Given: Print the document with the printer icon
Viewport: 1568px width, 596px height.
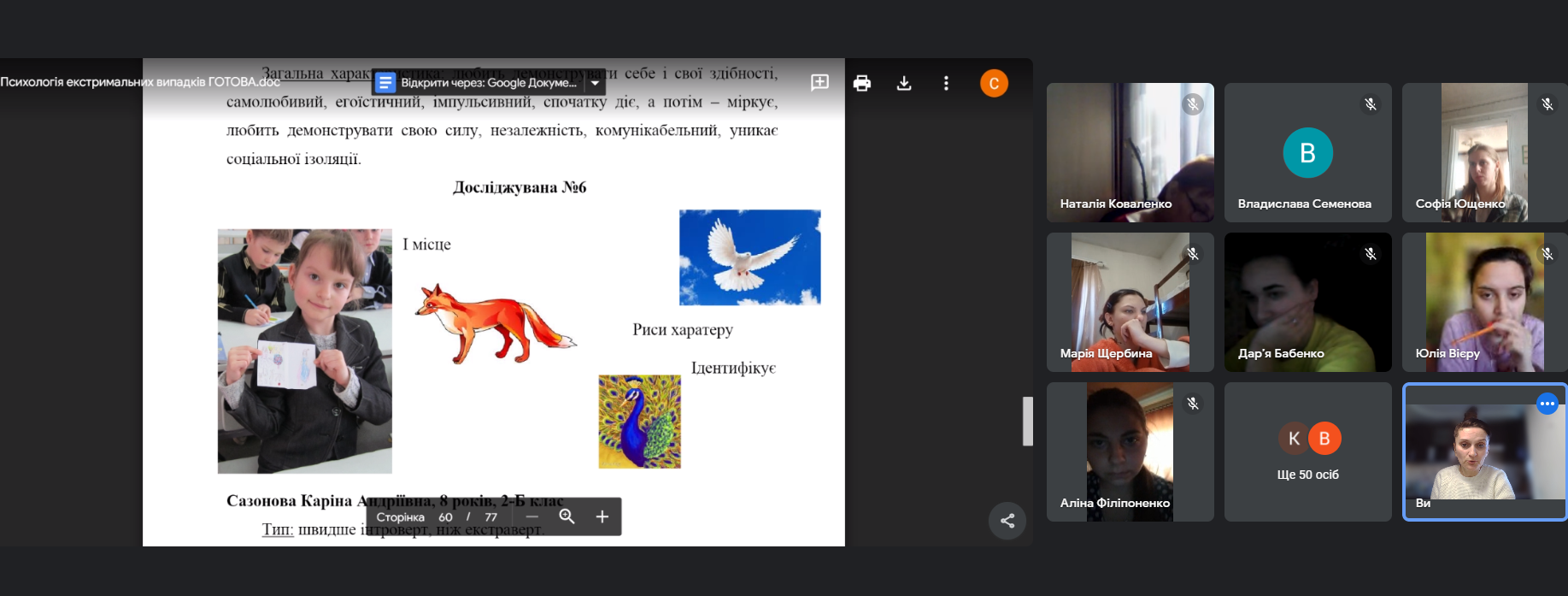Looking at the screenshot, I should click(x=862, y=83).
